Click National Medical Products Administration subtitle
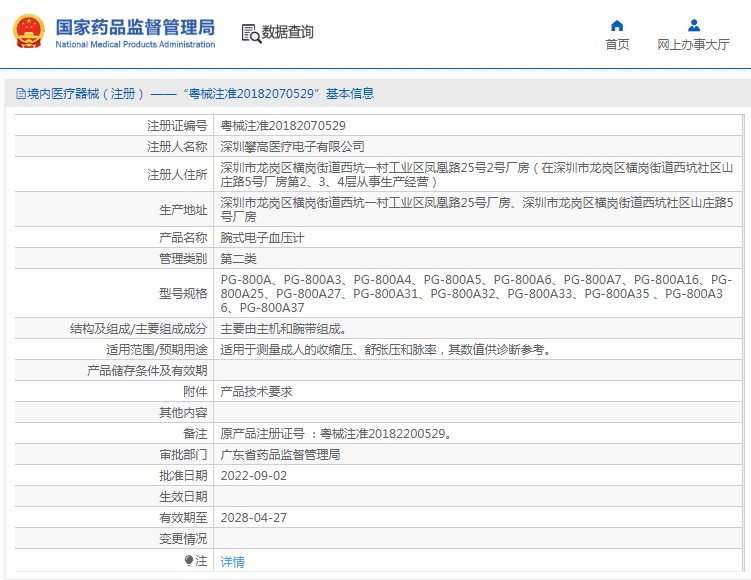This screenshot has width=751, height=580. (x=135, y=45)
